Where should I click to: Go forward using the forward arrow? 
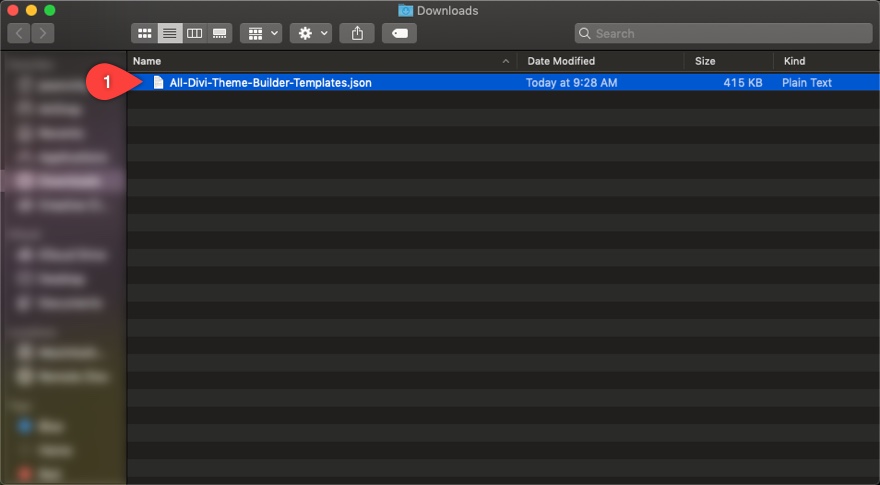pos(43,34)
